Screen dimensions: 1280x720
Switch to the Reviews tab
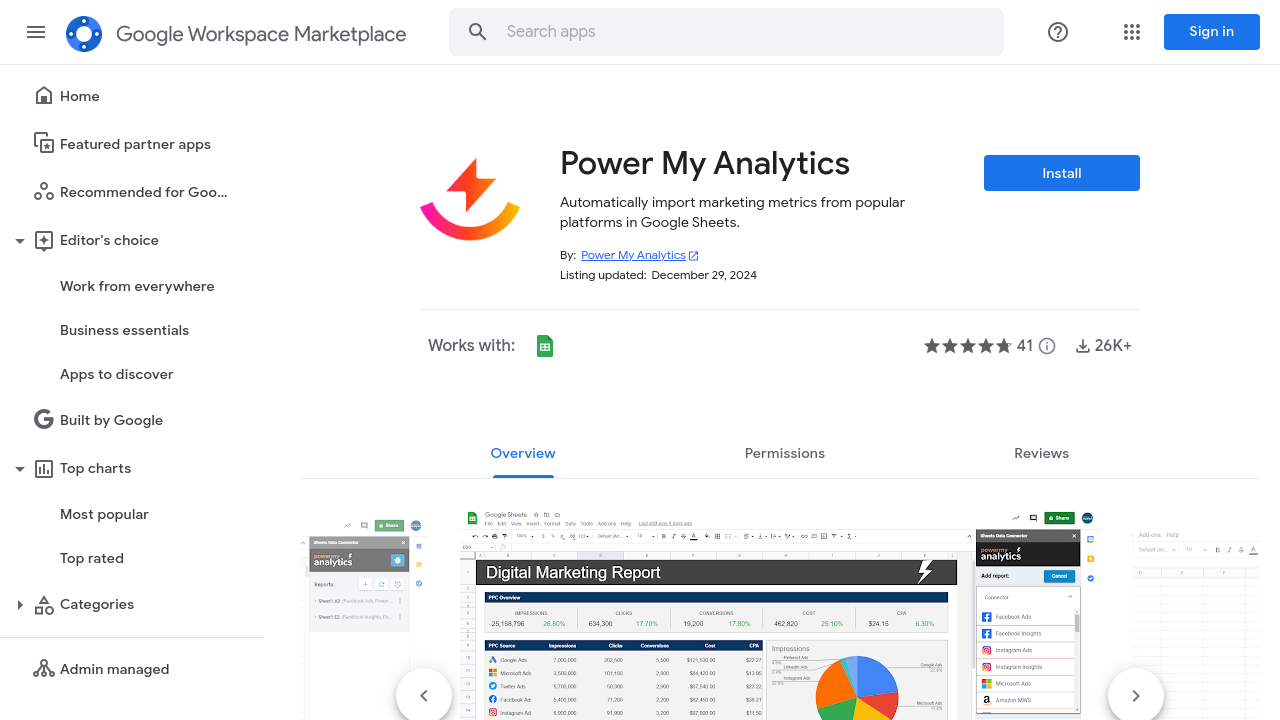click(x=1041, y=453)
